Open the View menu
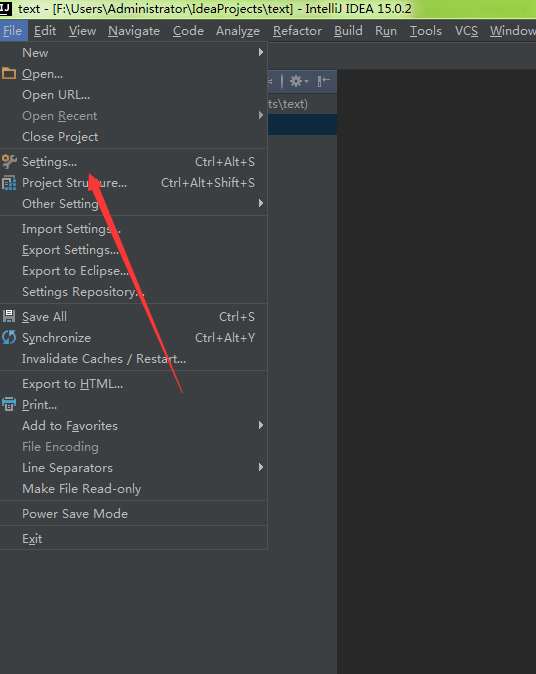This screenshot has width=536, height=674. pos(83,31)
